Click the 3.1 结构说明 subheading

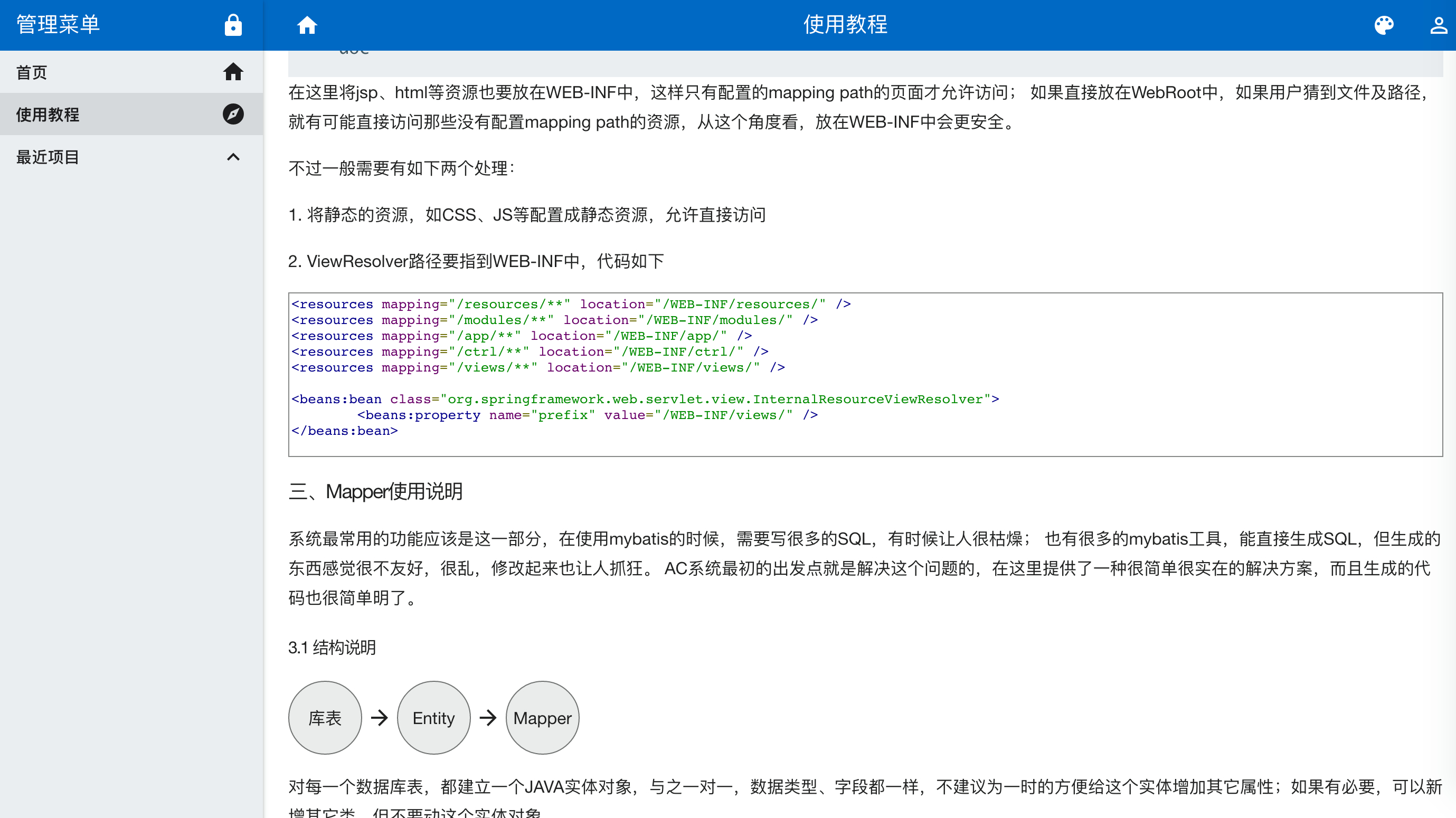[332, 648]
